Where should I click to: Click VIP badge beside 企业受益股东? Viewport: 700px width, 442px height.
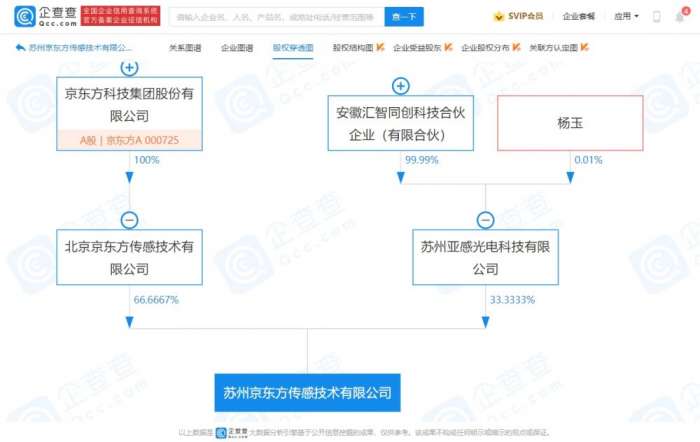click(448, 47)
